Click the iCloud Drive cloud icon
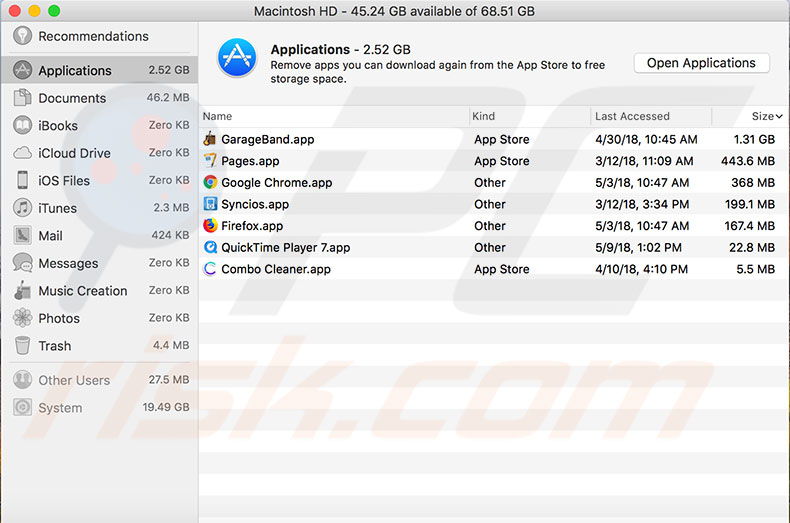 point(22,153)
